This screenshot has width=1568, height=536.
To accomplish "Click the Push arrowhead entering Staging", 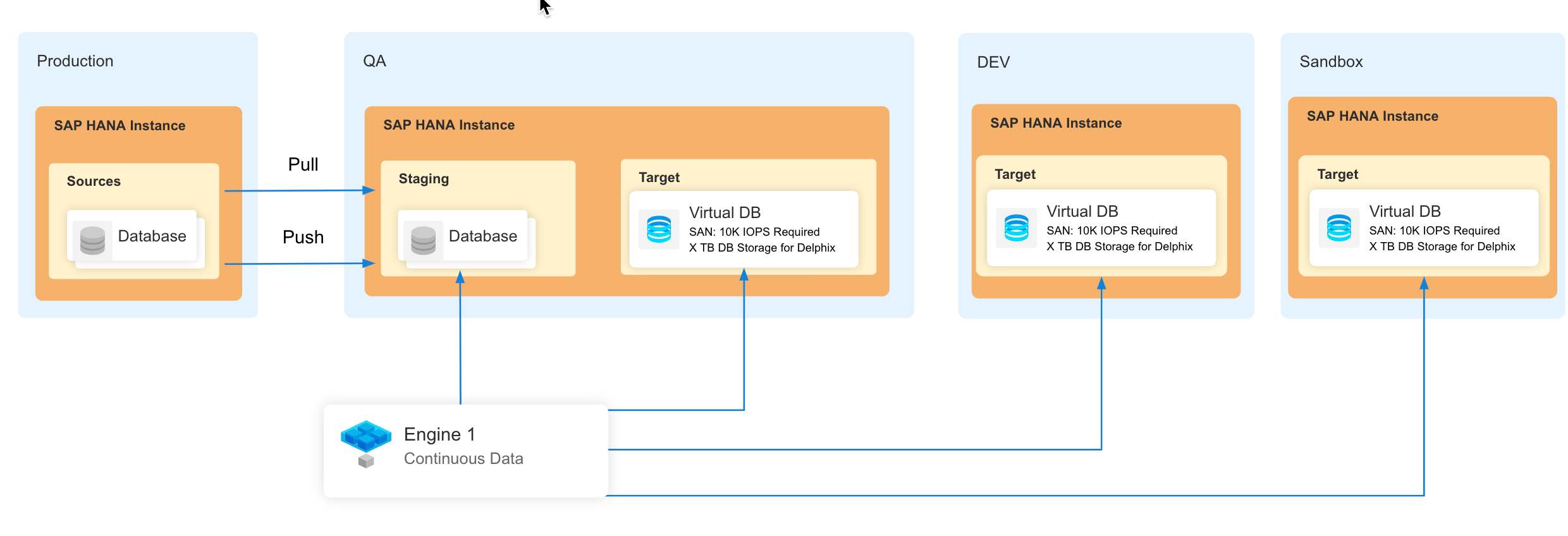I will (x=369, y=263).
